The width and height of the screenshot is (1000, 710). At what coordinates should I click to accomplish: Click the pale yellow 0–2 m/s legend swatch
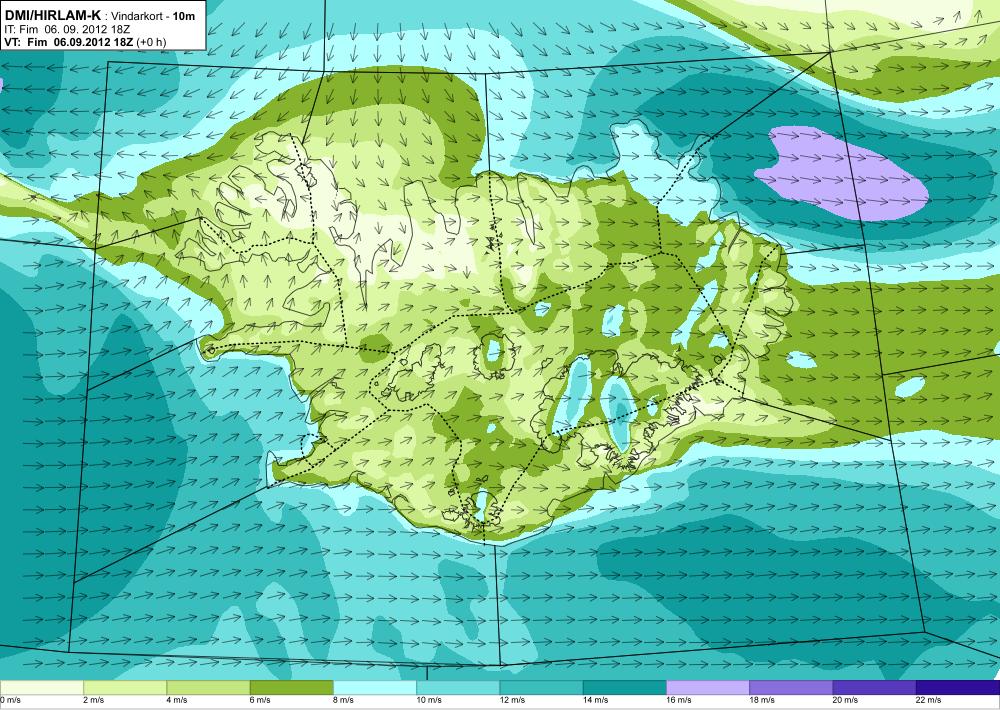pos(41,687)
